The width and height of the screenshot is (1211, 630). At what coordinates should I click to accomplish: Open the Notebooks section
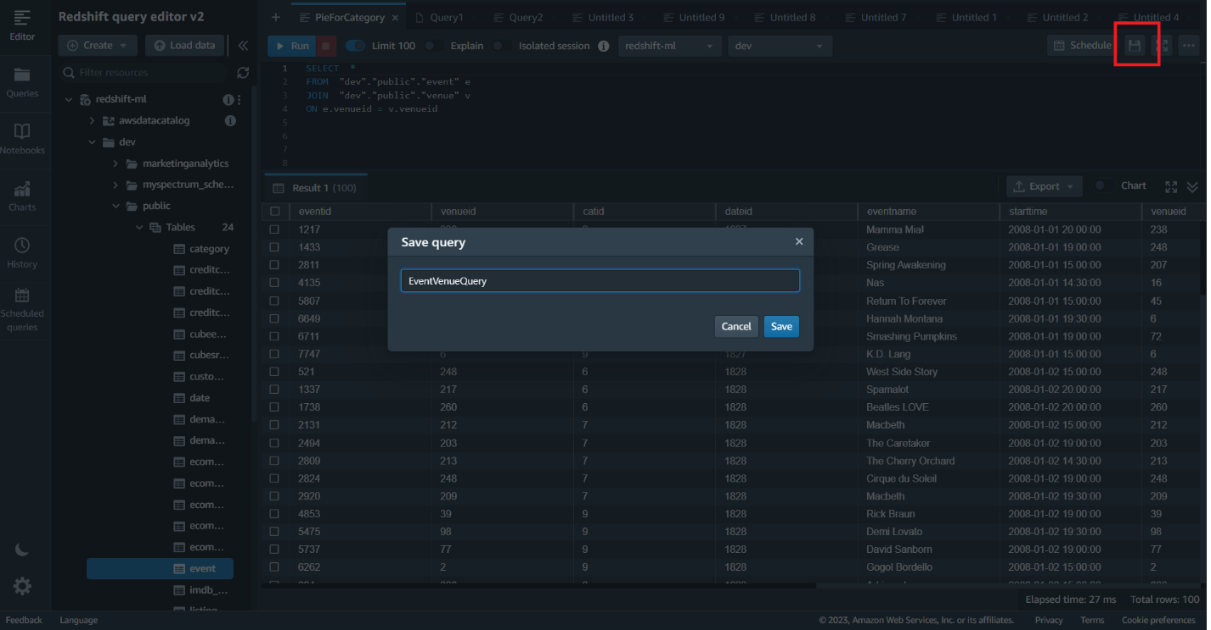click(x=22, y=139)
